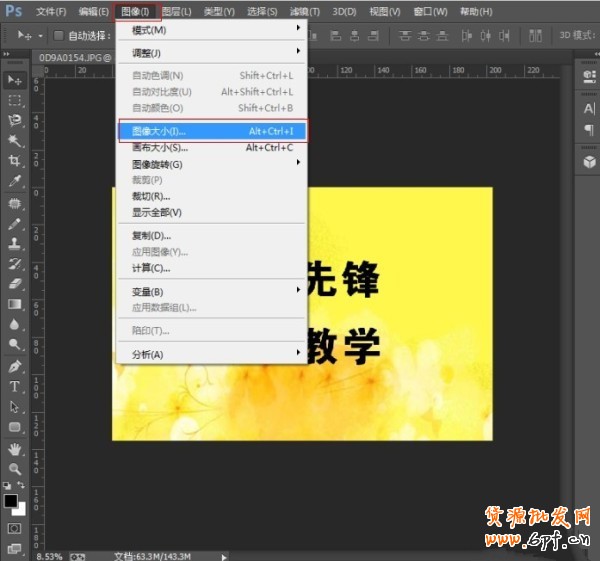Activate the Zoom magnifier tool
Viewport: 600px width, 561px height.
15,468
